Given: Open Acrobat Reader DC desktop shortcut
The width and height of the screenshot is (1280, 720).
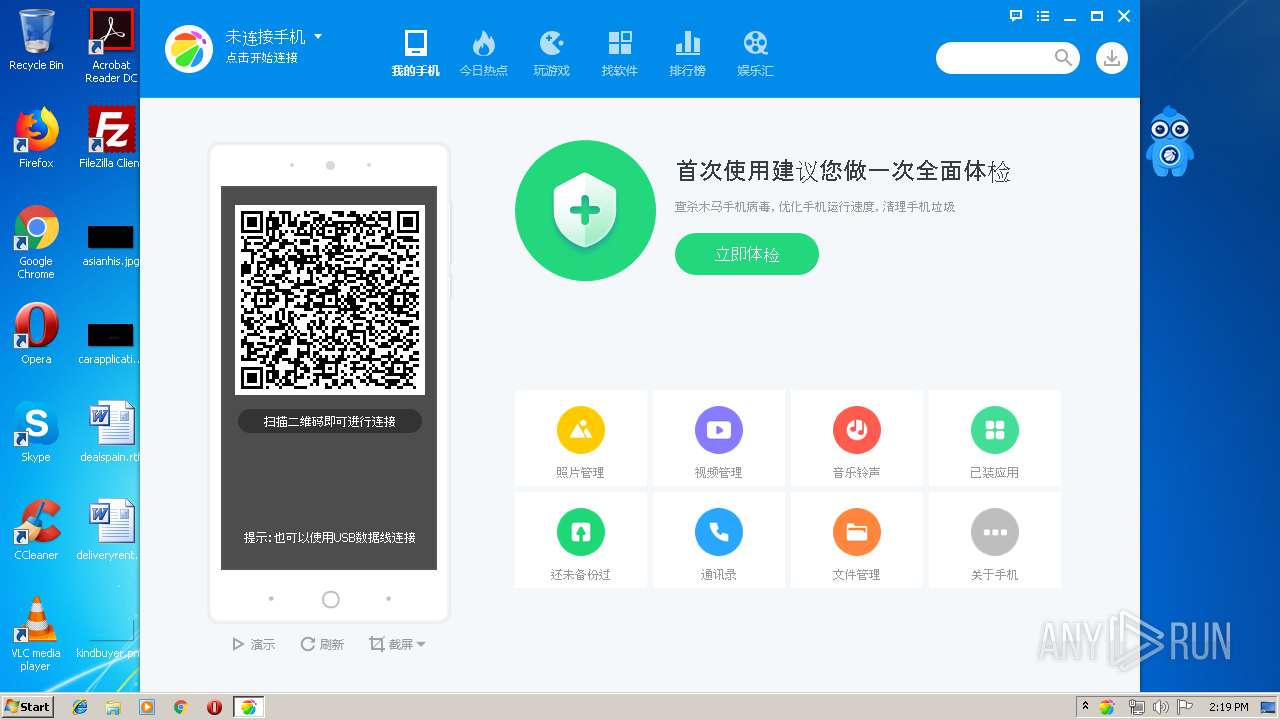Looking at the screenshot, I should tap(112, 46).
